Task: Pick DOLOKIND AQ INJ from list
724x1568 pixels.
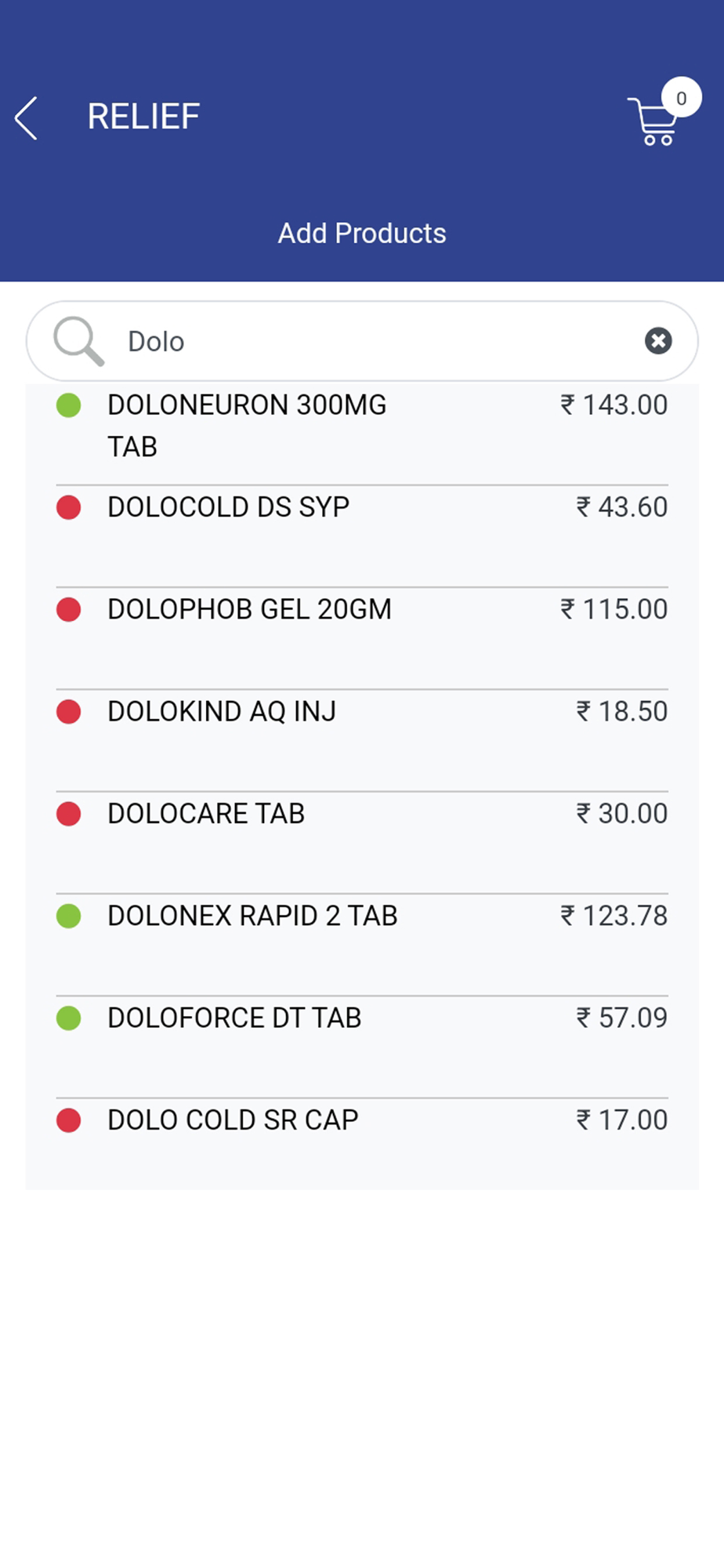Action: pos(222,711)
